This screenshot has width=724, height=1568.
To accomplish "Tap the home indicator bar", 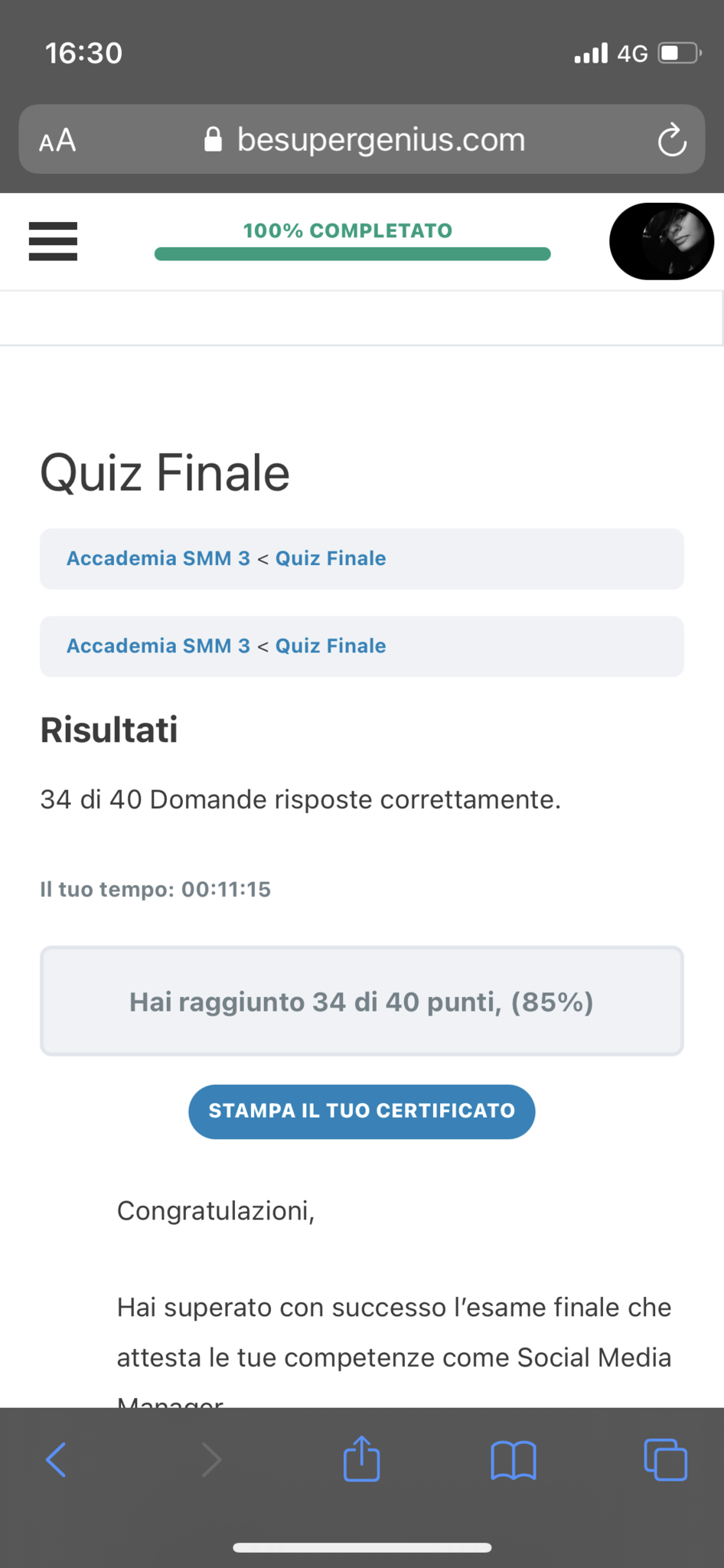I will (362, 1547).
